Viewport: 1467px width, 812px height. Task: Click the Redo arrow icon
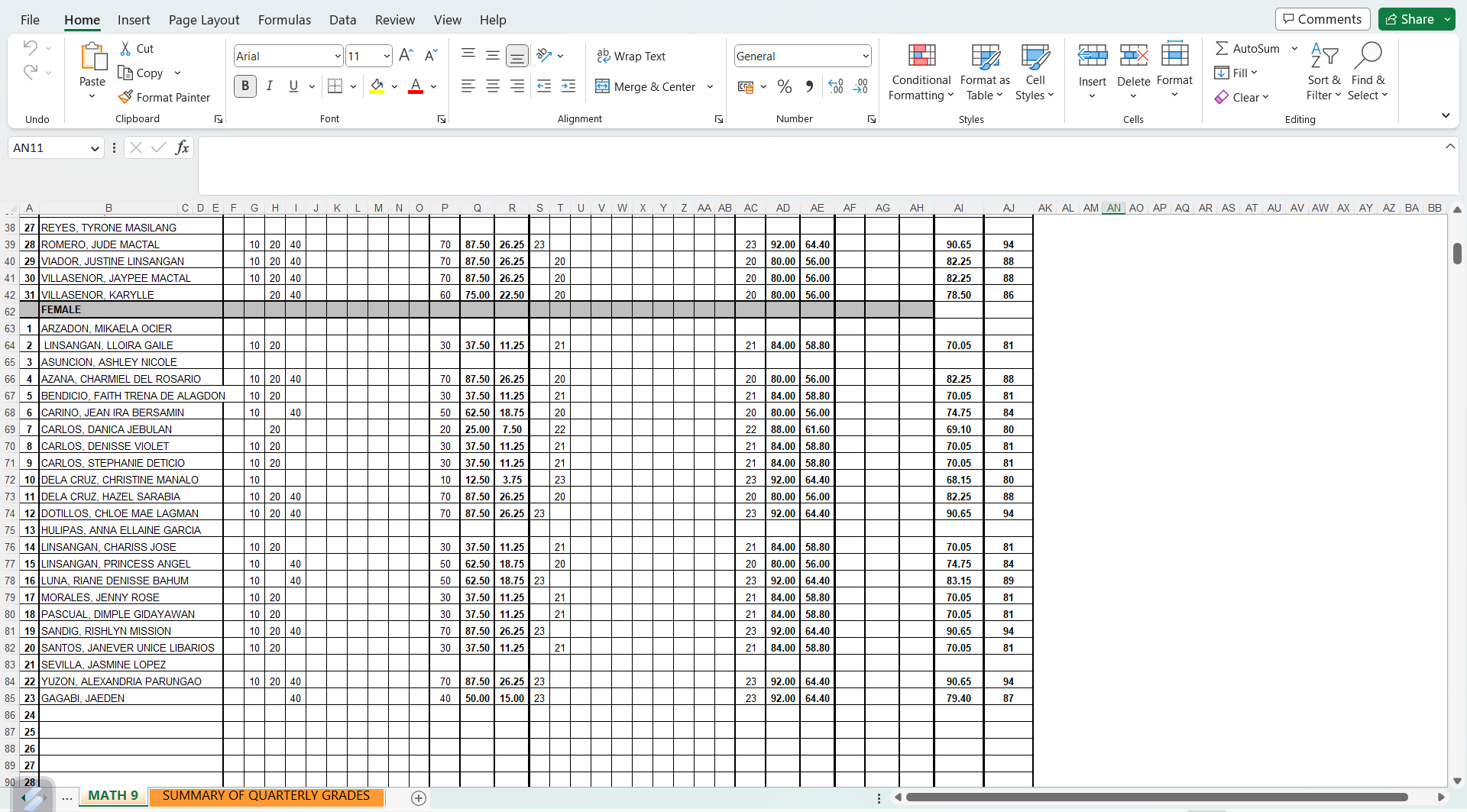pyautogui.click(x=30, y=72)
